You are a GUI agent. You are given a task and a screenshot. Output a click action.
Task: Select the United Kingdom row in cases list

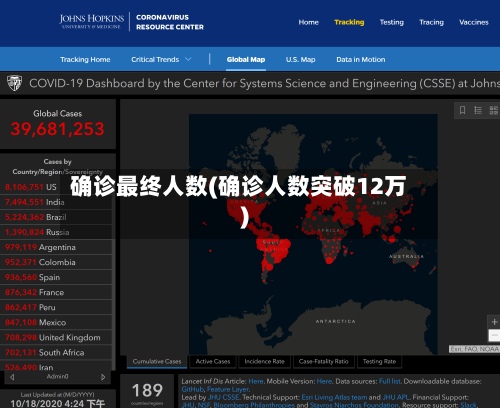point(56,337)
